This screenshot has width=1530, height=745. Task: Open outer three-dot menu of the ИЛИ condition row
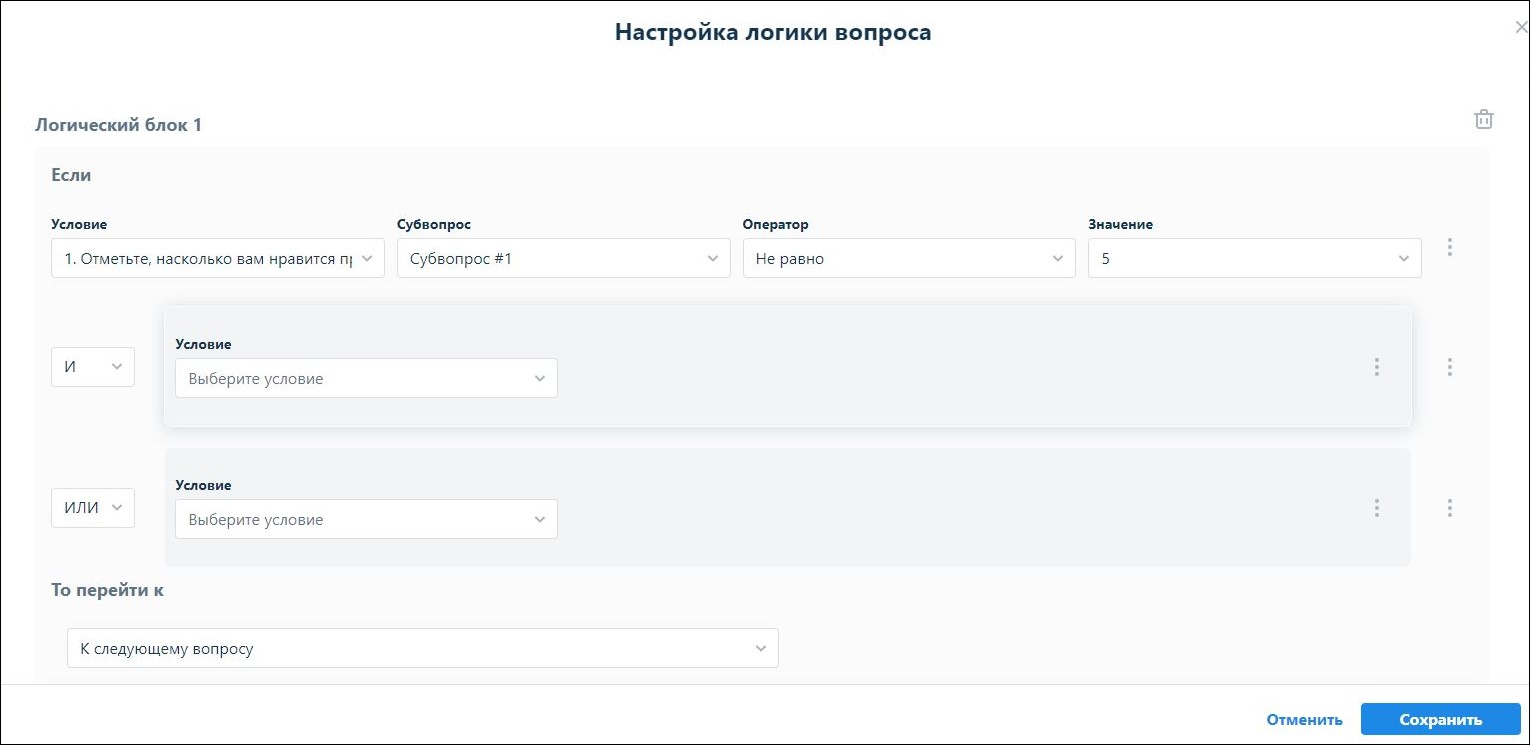click(1449, 508)
